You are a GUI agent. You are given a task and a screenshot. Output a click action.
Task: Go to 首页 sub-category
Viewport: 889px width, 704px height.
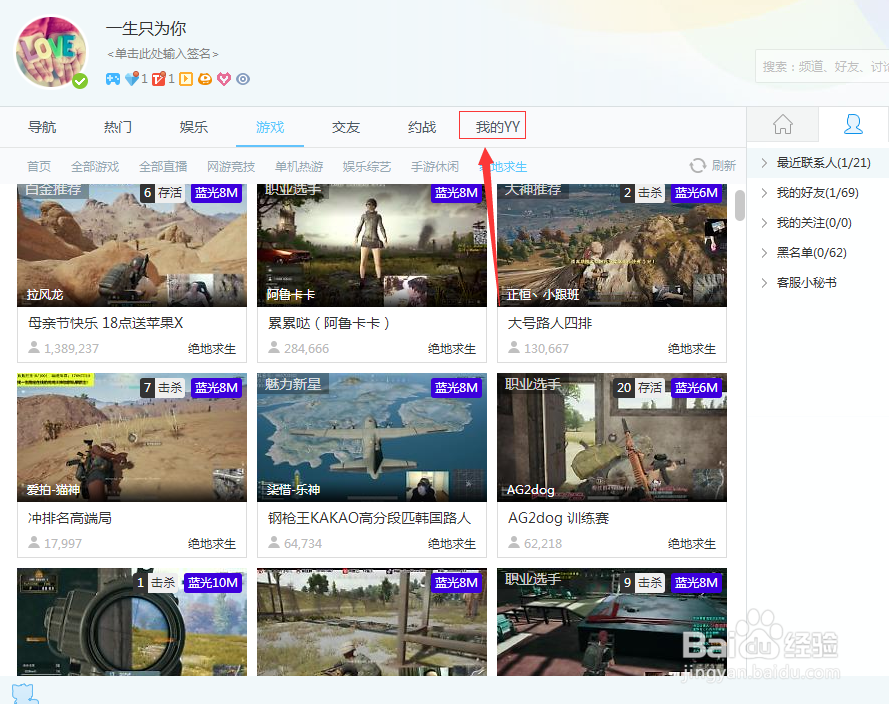(39, 167)
